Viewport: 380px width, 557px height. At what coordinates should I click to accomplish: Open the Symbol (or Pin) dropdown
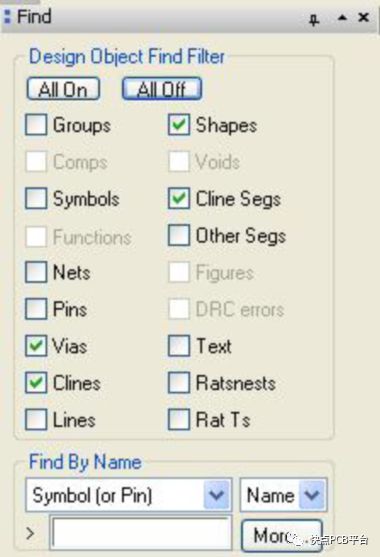129,495
